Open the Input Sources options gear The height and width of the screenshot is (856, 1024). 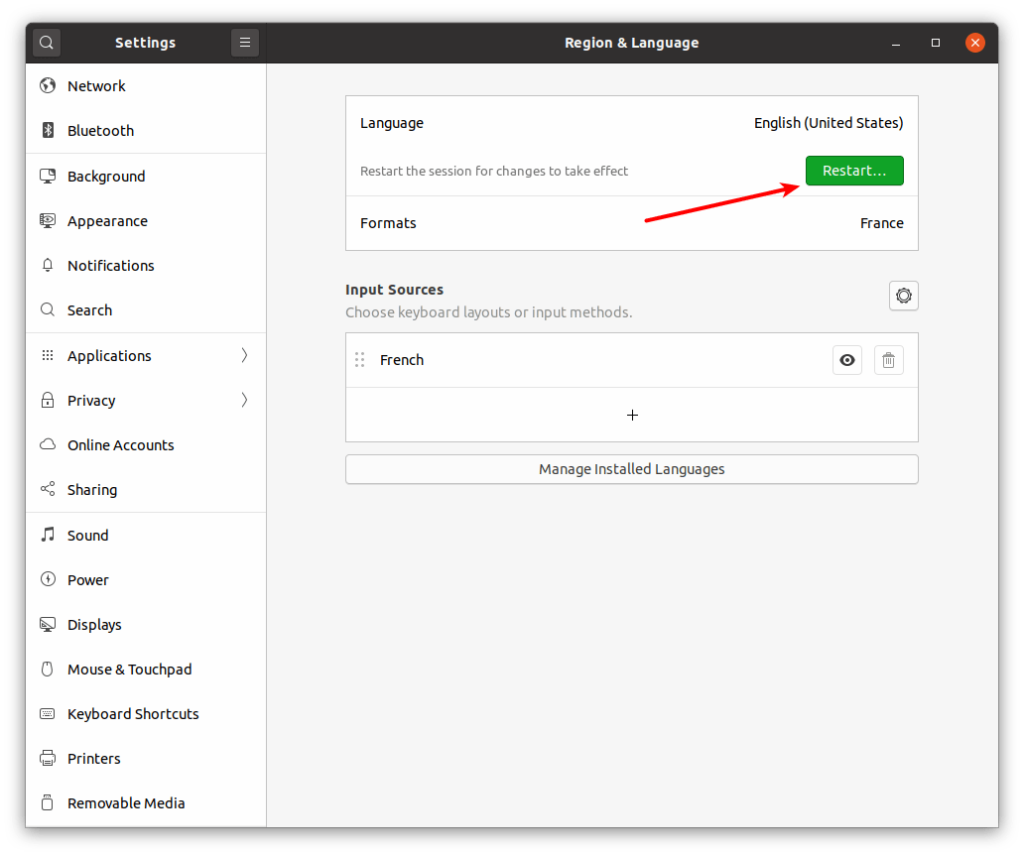pos(903,295)
